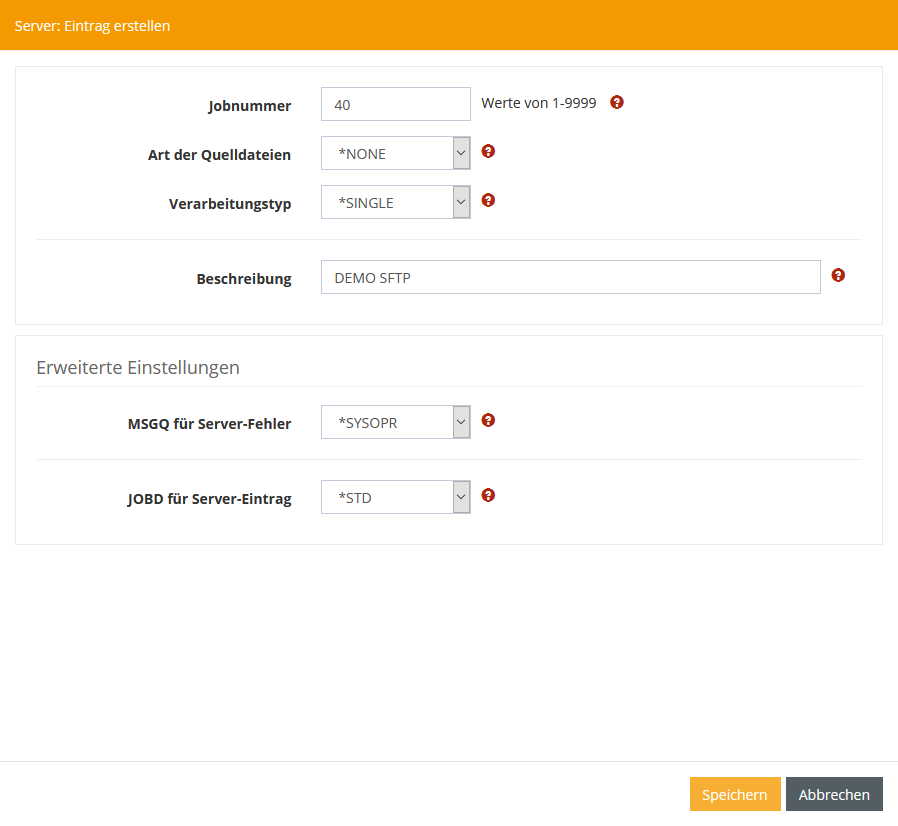This screenshot has width=898, height=826.
Task: Show help tooltip for Verarbeitungstyp
Action: coord(488,200)
